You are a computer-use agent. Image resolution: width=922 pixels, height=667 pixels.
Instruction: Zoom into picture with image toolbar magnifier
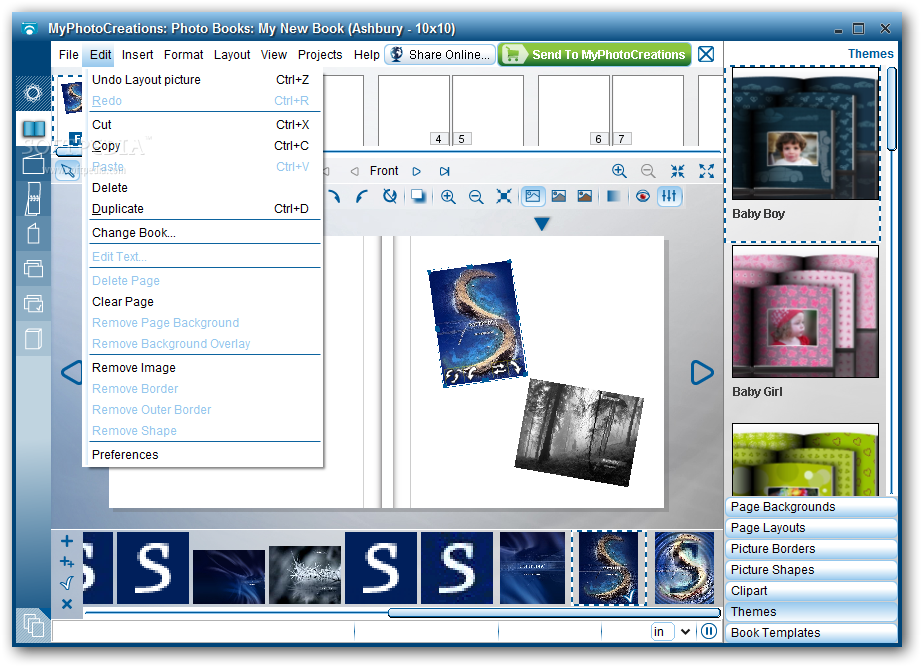448,196
